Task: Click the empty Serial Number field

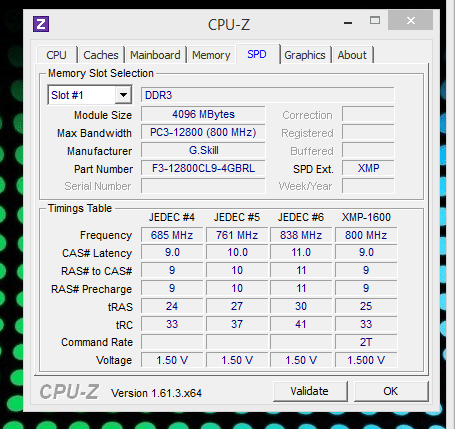Action: click(203, 186)
